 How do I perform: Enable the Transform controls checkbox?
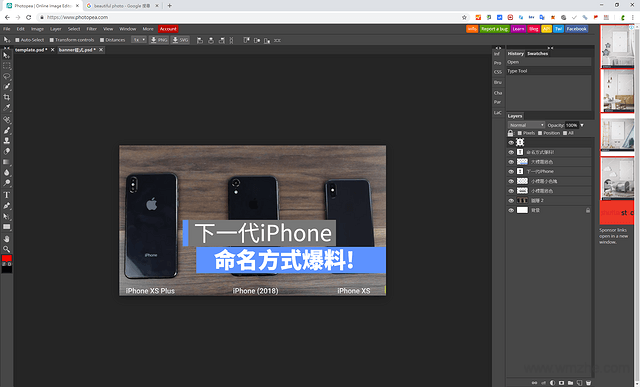click(52, 40)
